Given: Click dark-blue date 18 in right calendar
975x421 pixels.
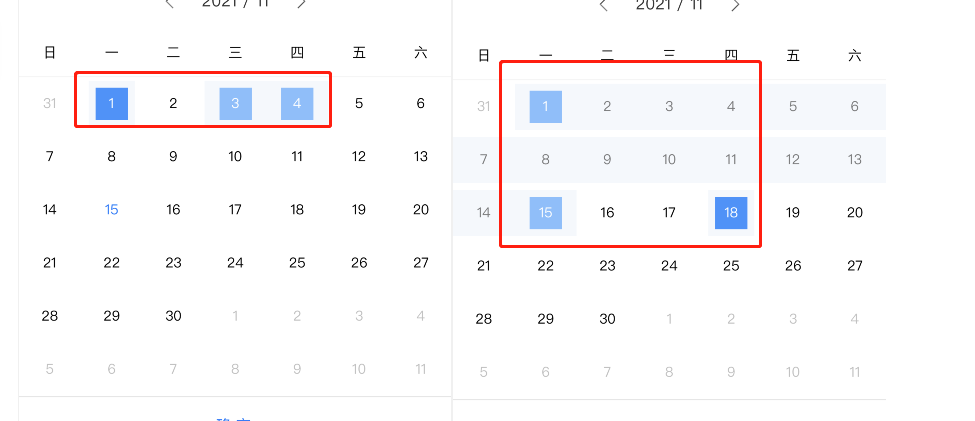Looking at the screenshot, I should pos(731,212).
